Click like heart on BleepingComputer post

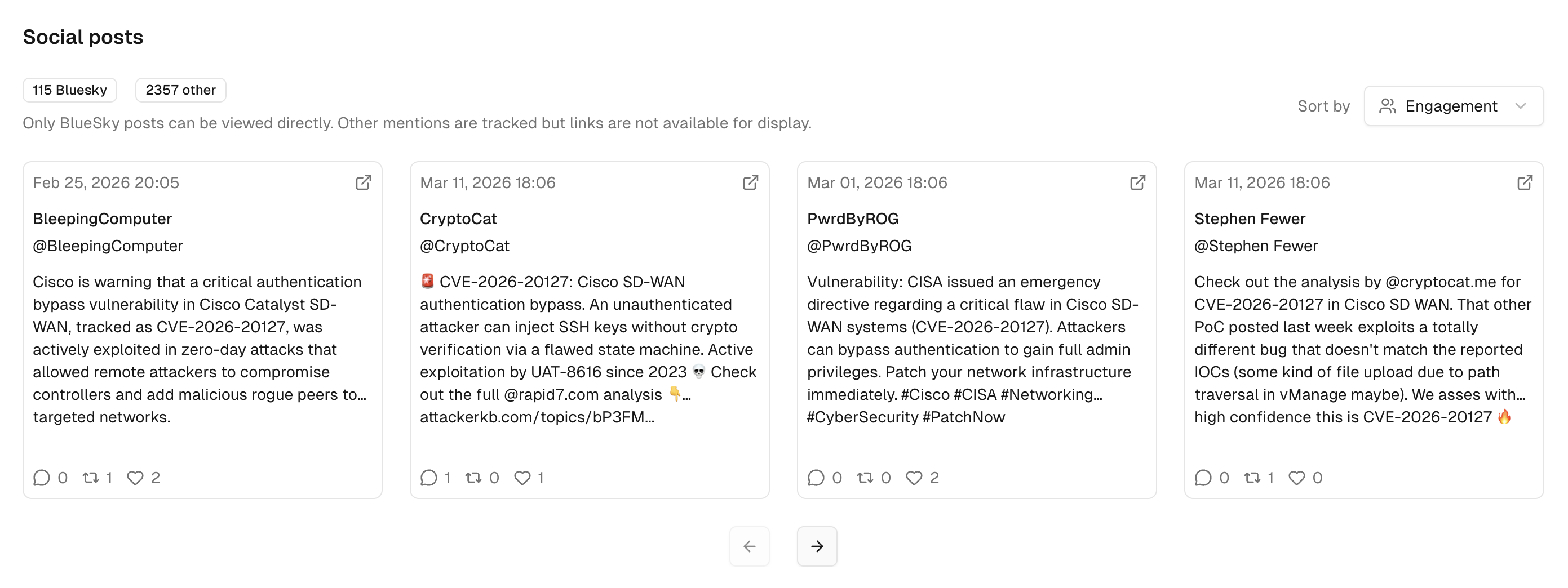tap(135, 478)
